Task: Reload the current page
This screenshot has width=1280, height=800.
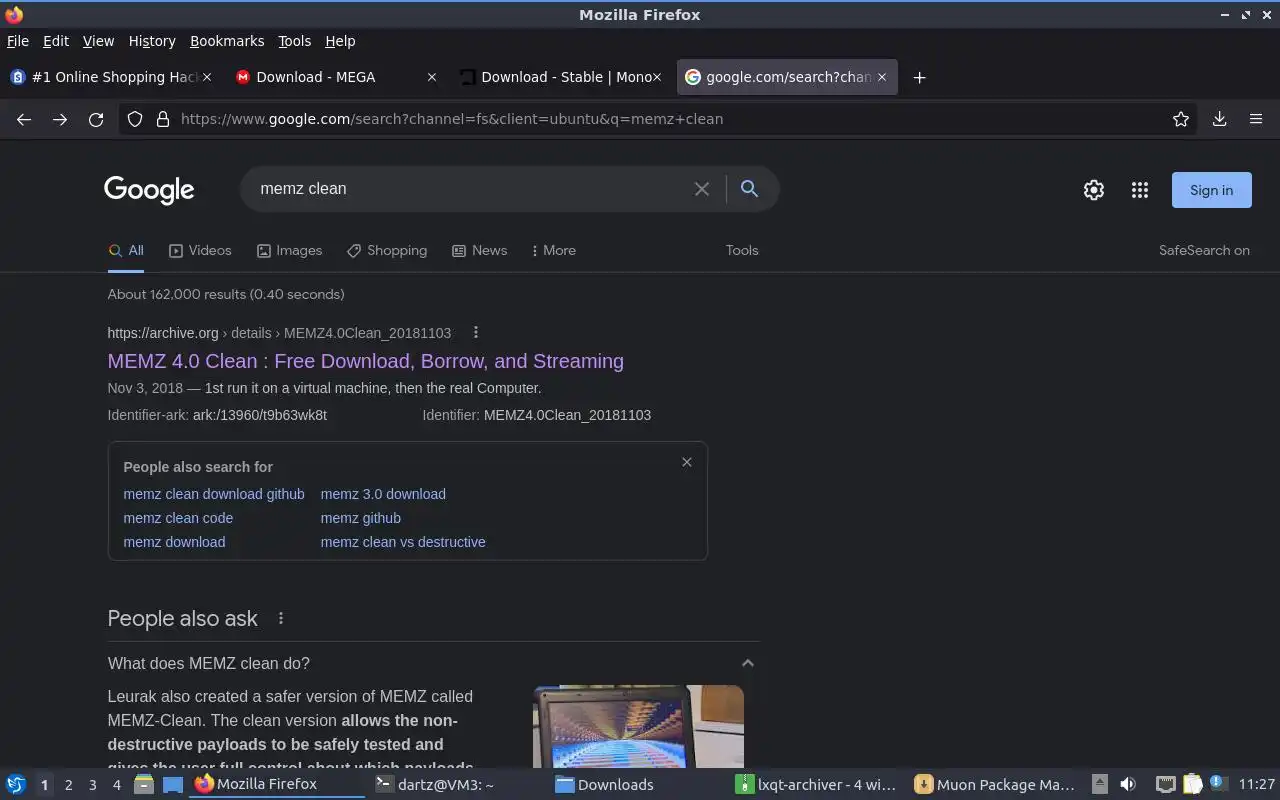Action: click(x=96, y=119)
